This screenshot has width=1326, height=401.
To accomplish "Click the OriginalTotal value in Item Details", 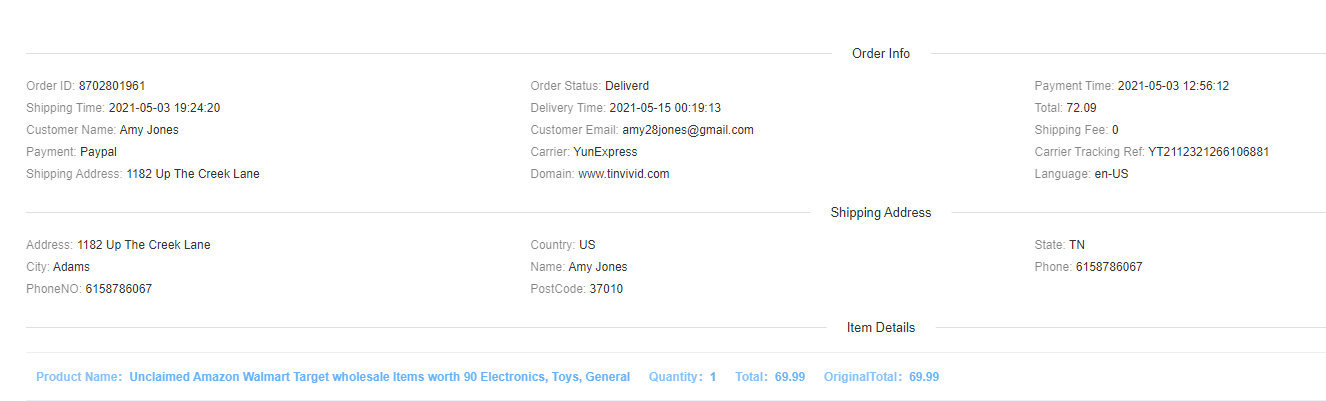I will pos(924,377).
